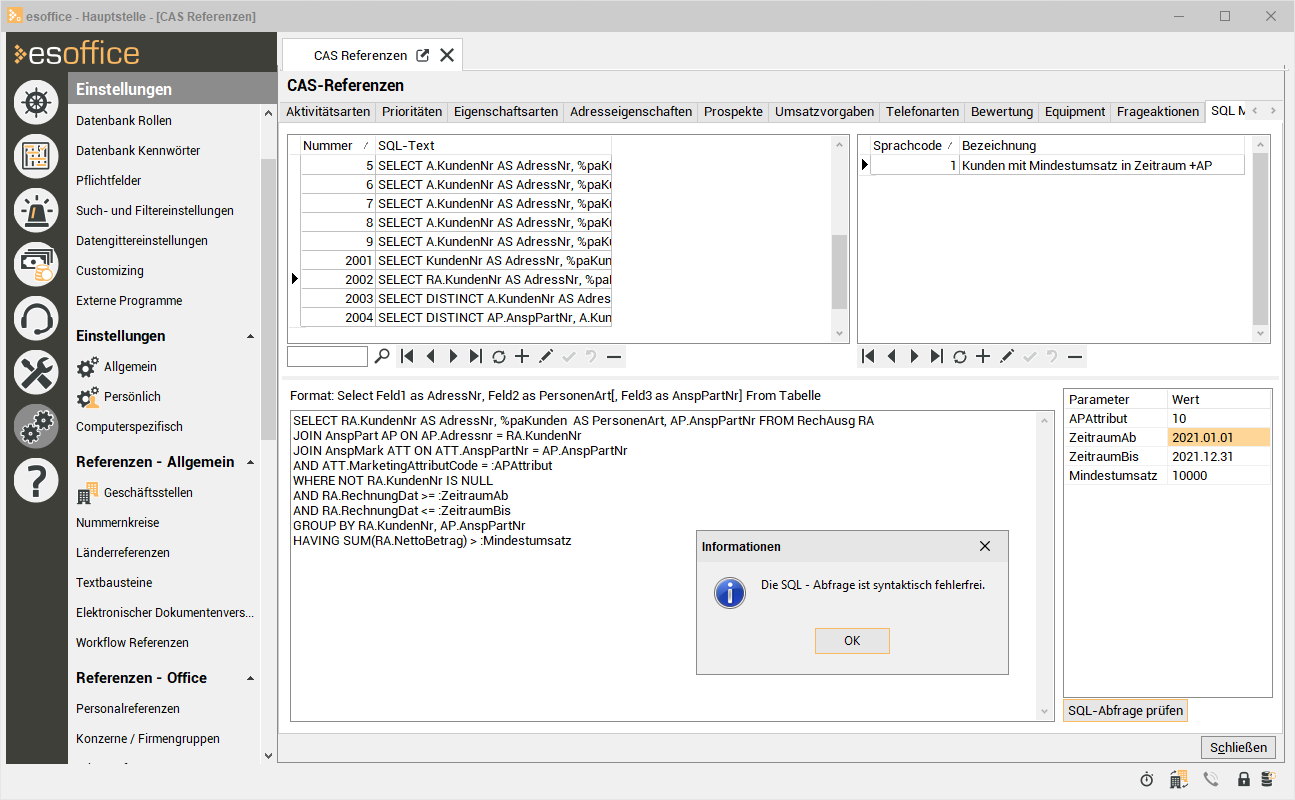Open the siren alarm module icon
Image resolution: width=1295 pixels, height=800 pixels.
point(36,211)
